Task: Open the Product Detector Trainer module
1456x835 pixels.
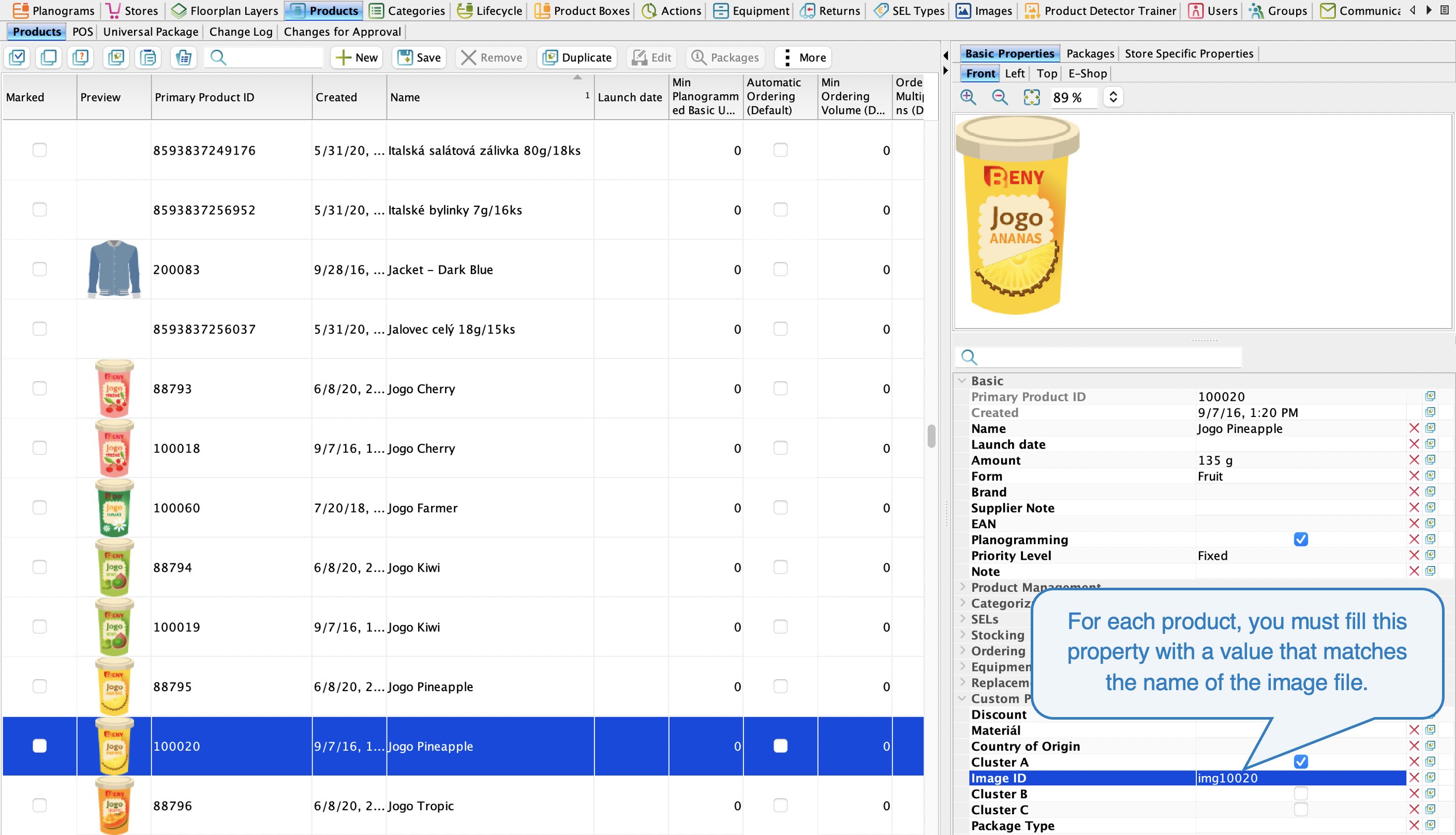Action: [1100, 10]
